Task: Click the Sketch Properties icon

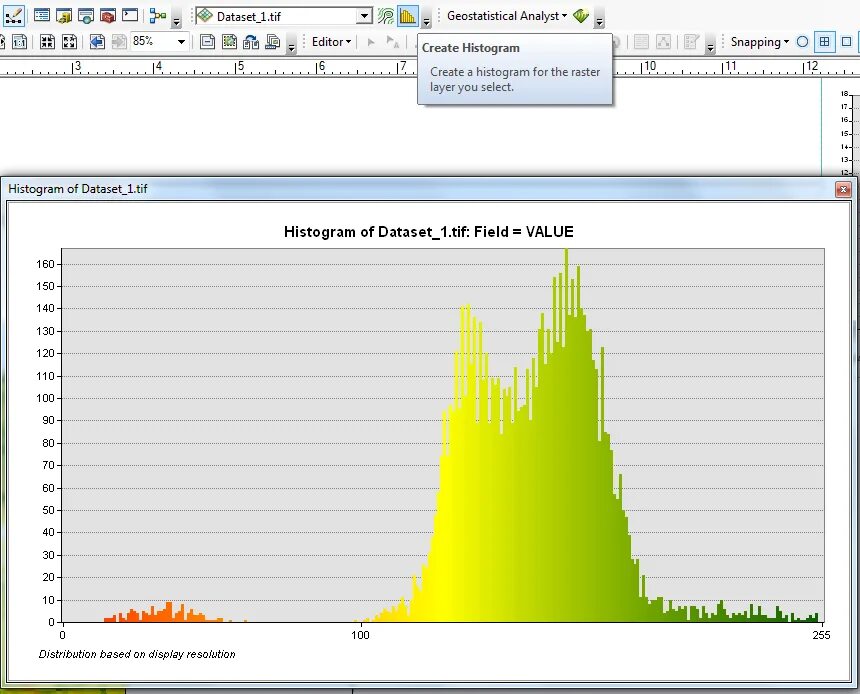Action: click(663, 42)
